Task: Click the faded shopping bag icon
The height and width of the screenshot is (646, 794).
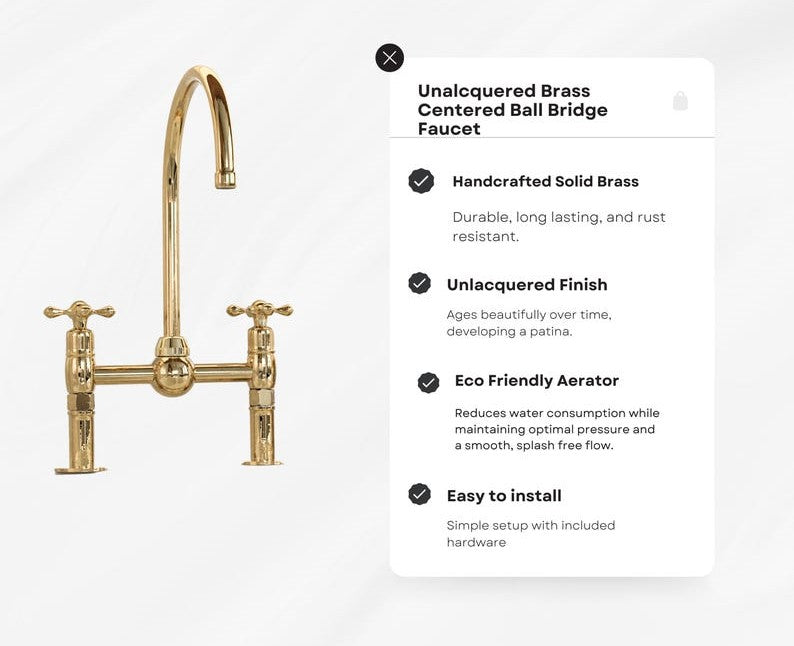Action: point(680,101)
